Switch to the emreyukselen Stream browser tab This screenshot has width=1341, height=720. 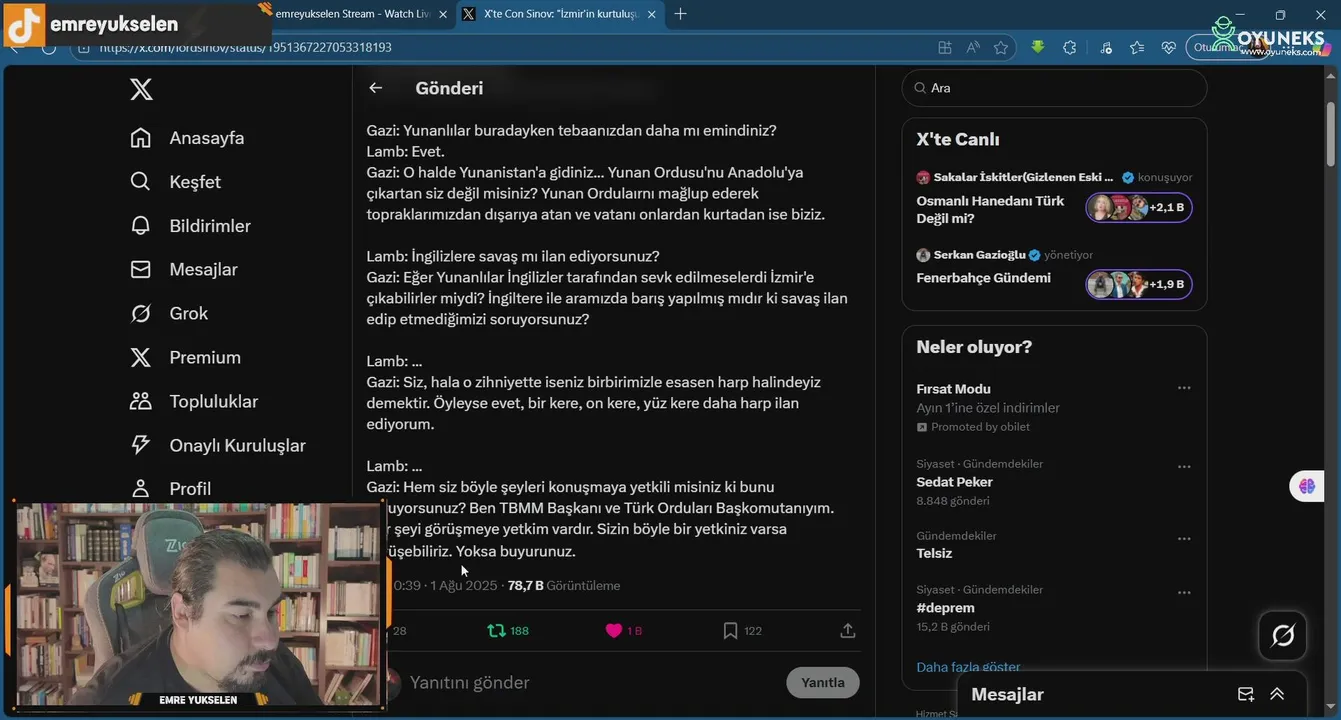350,14
